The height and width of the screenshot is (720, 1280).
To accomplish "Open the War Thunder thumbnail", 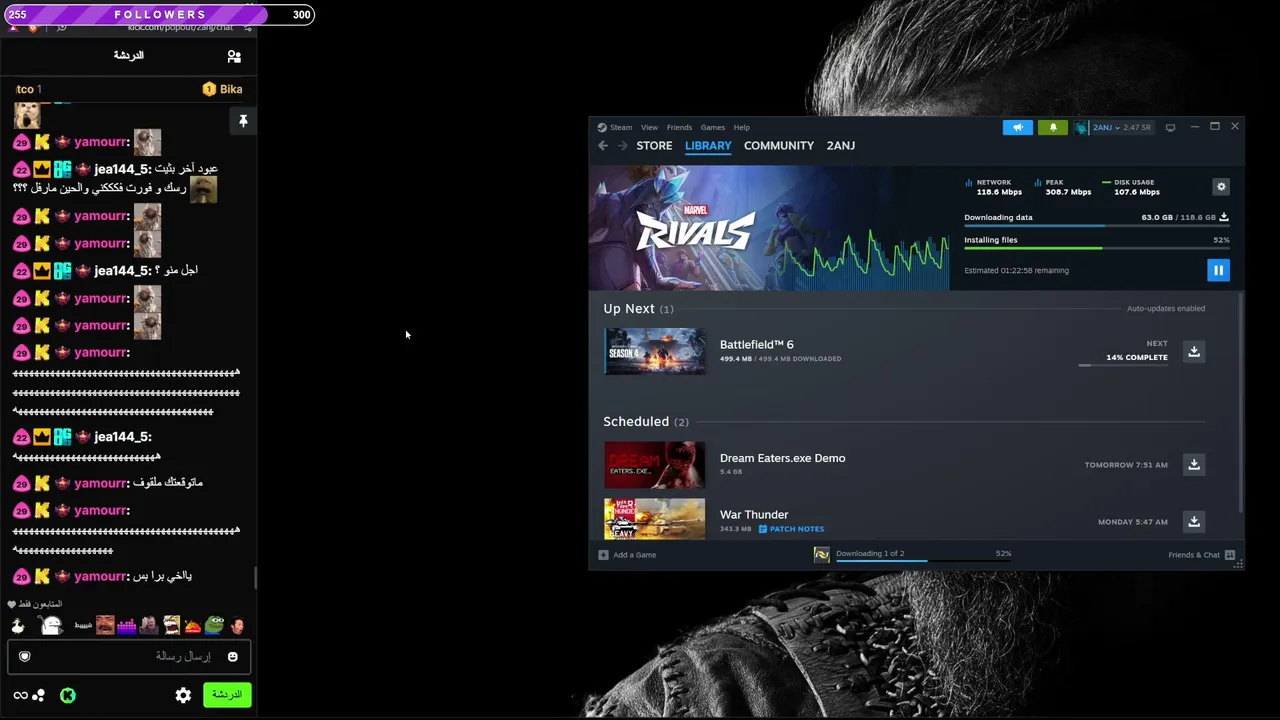I will click(654, 519).
